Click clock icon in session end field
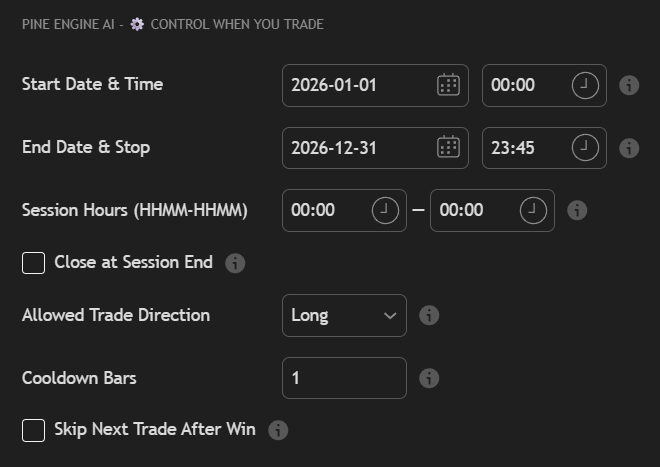The width and height of the screenshot is (660, 467). click(533, 210)
